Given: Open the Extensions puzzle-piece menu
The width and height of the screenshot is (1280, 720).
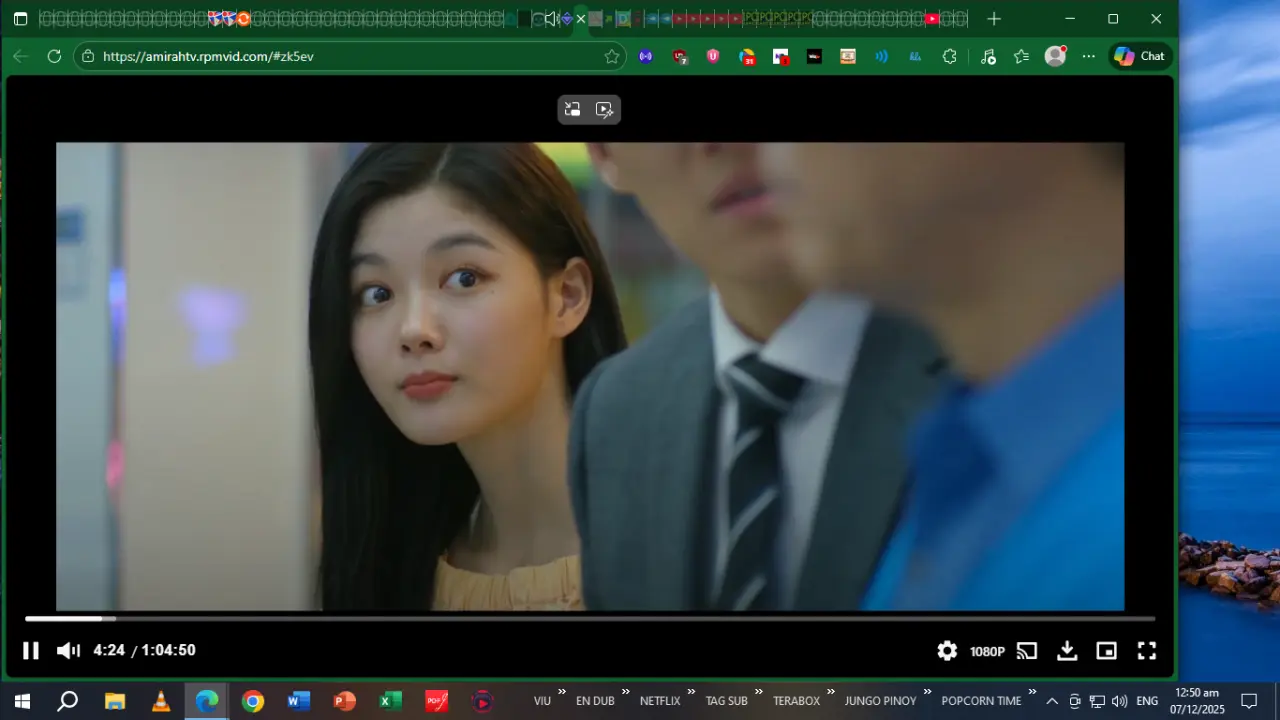Looking at the screenshot, I should point(950,56).
